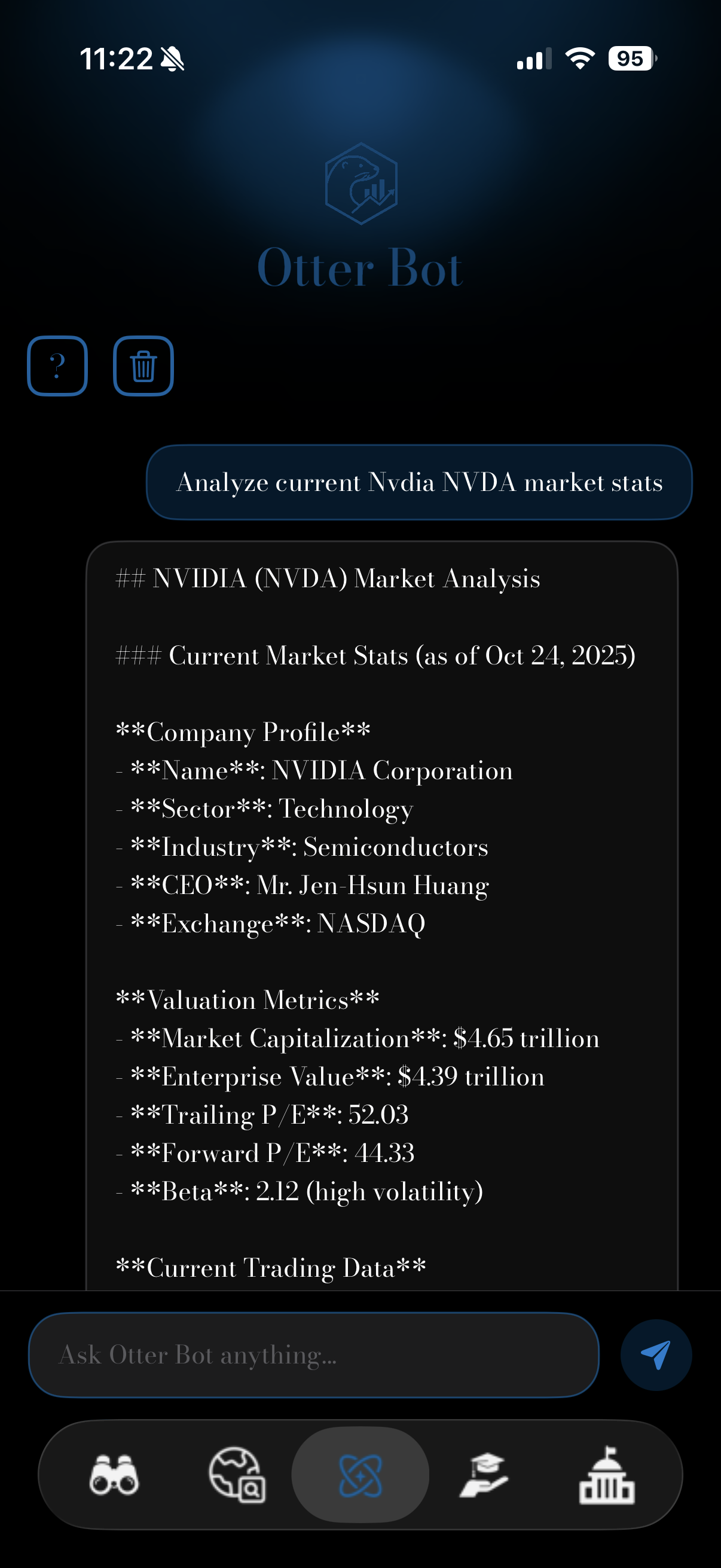The width and height of the screenshot is (721, 1568).
Task: Clear the chat with the trash icon
Action: click(x=143, y=366)
